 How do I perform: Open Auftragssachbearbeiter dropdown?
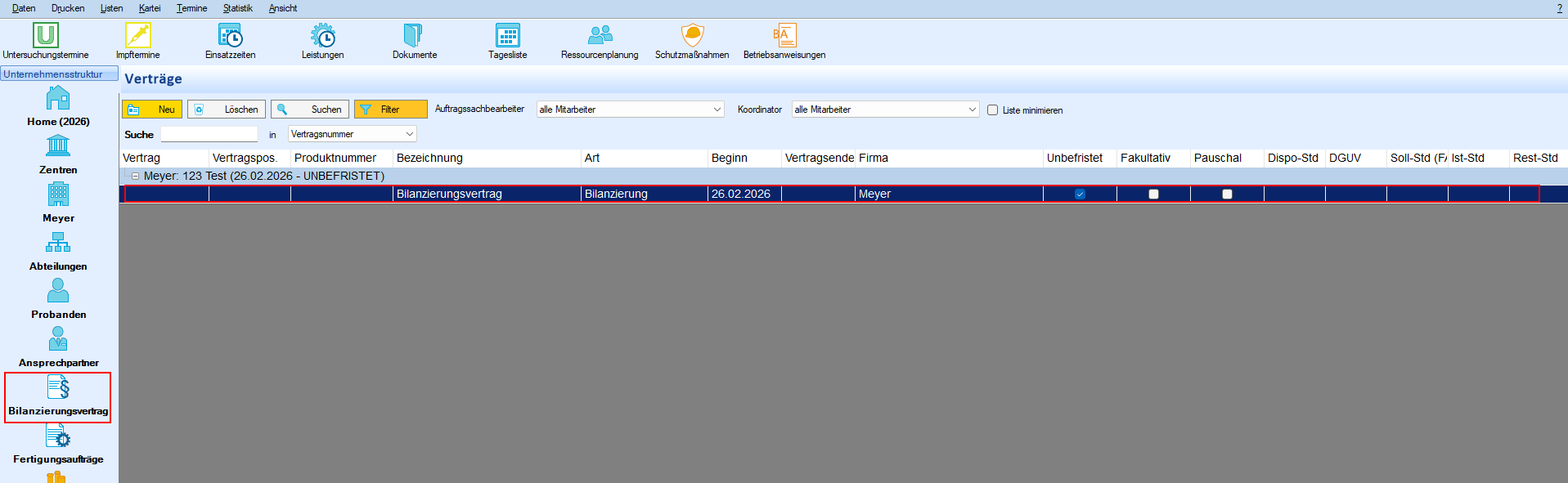[630, 110]
